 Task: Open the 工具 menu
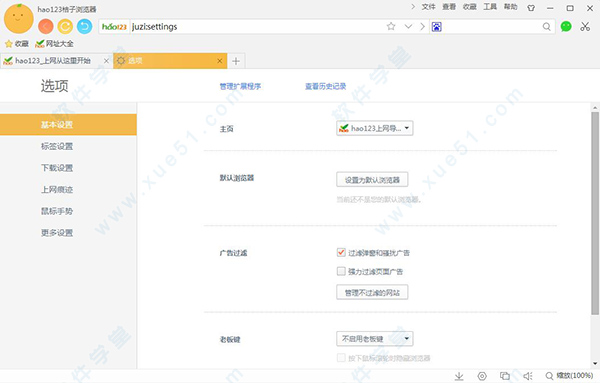(490, 7)
